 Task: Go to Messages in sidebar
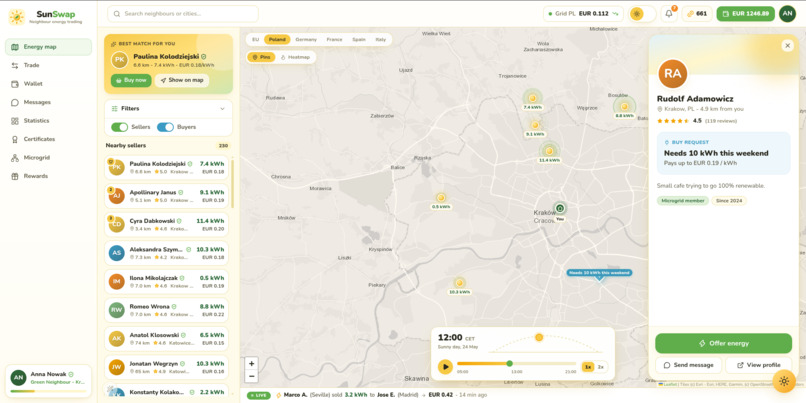coord(48,102)
